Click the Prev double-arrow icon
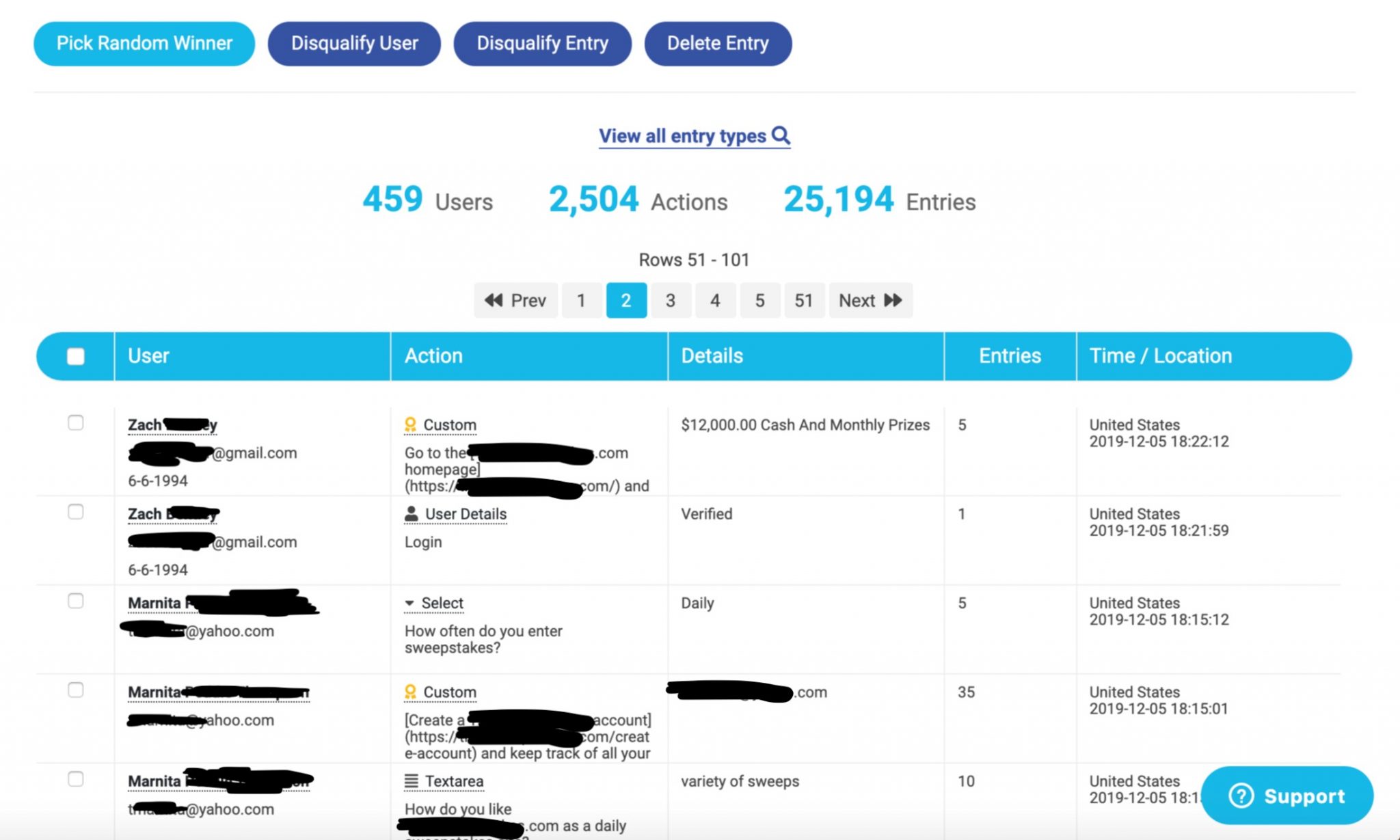This screenshot has height=840, width=1400. click(494, 300)
